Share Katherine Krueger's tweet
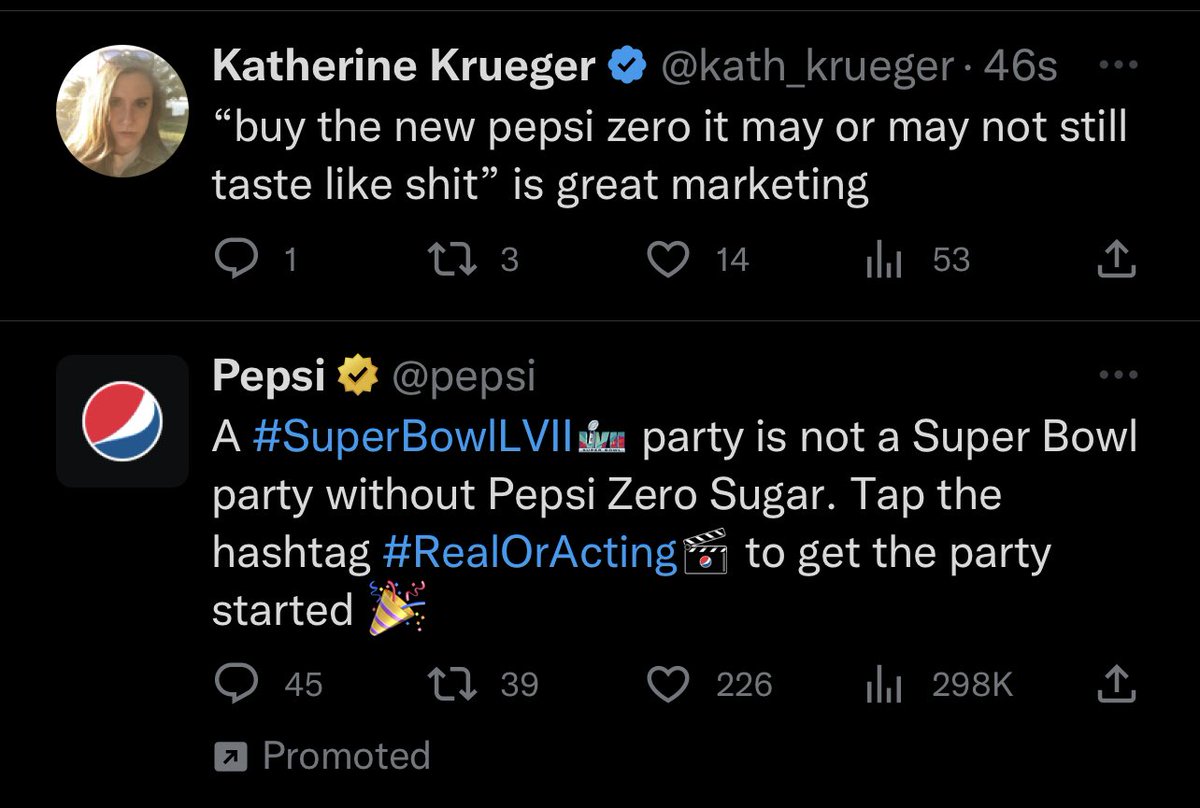The width and height of the screenshot is (1200, 808). pyautogui.click(x=1117, y=260)
